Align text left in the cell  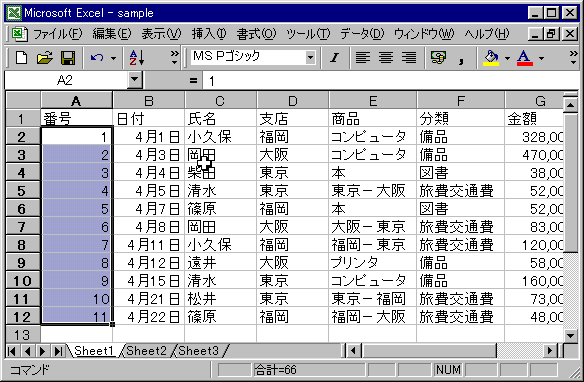[363, 58]
